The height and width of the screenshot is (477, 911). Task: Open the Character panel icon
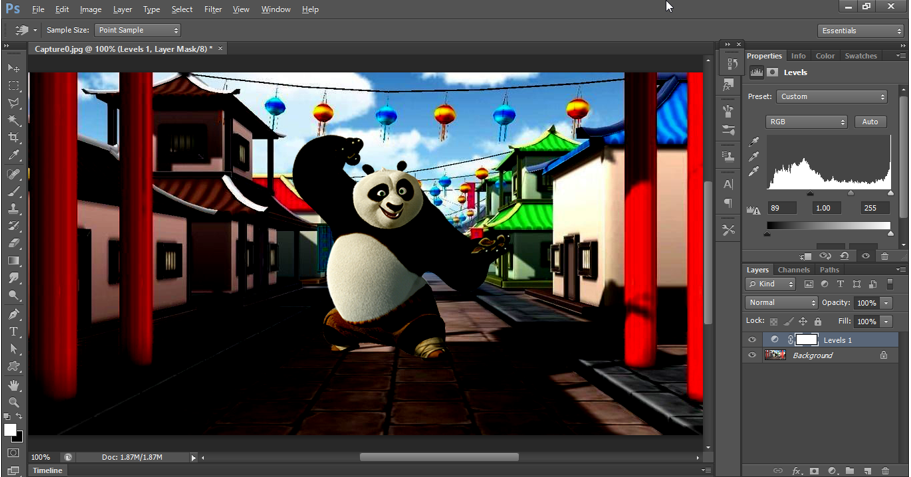coord(729,184)
